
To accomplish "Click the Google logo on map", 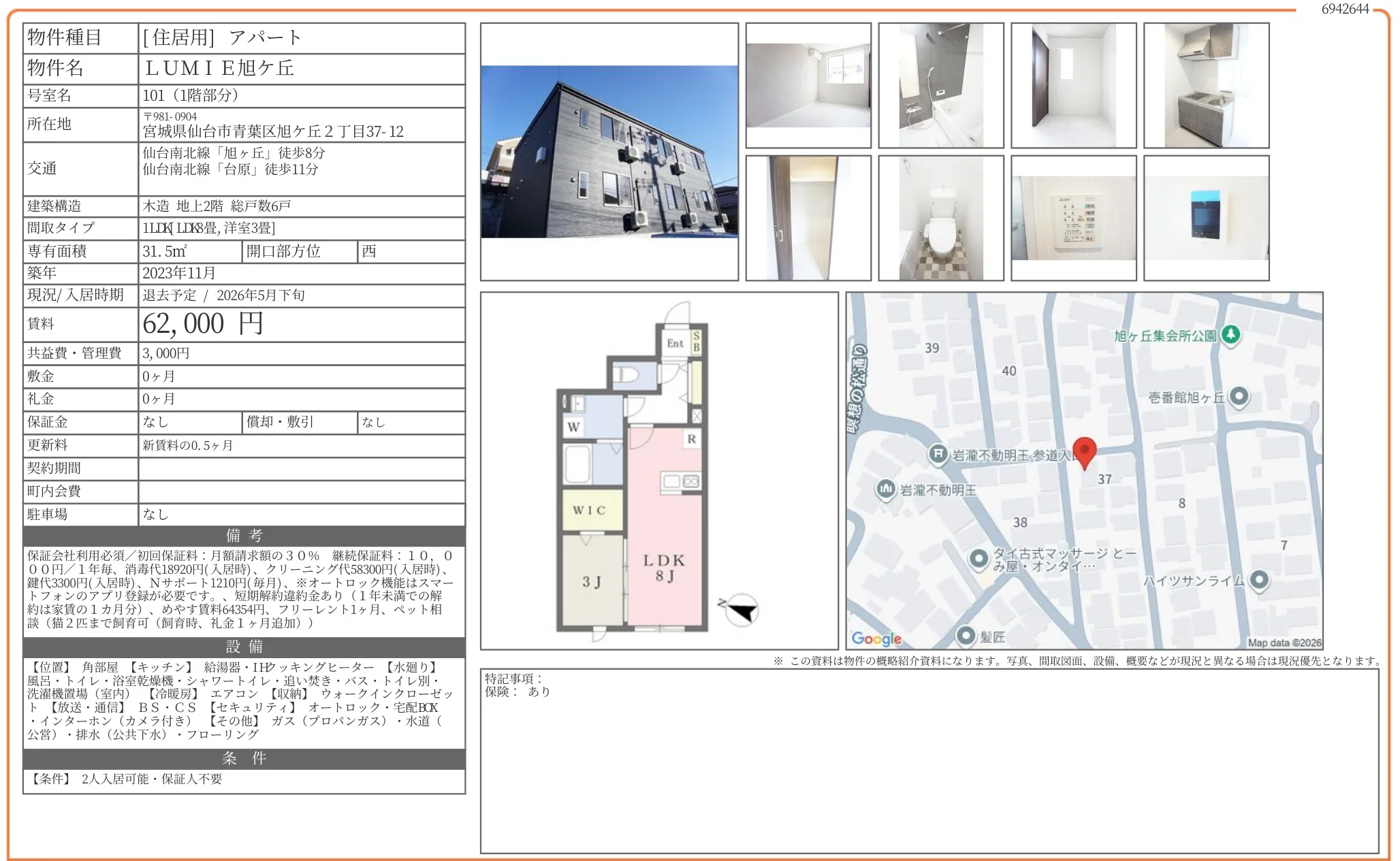I will click(876, 638).
